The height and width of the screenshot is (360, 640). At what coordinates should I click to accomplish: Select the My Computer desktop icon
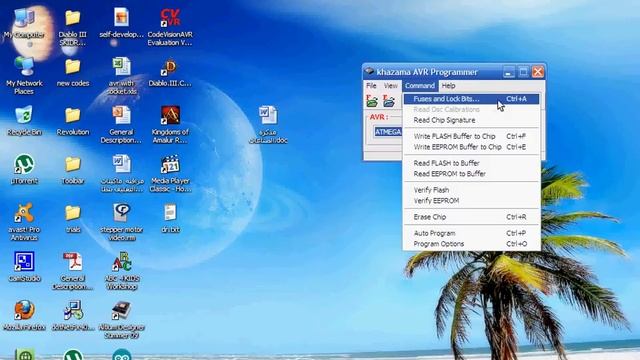click(x=24, y=24)
